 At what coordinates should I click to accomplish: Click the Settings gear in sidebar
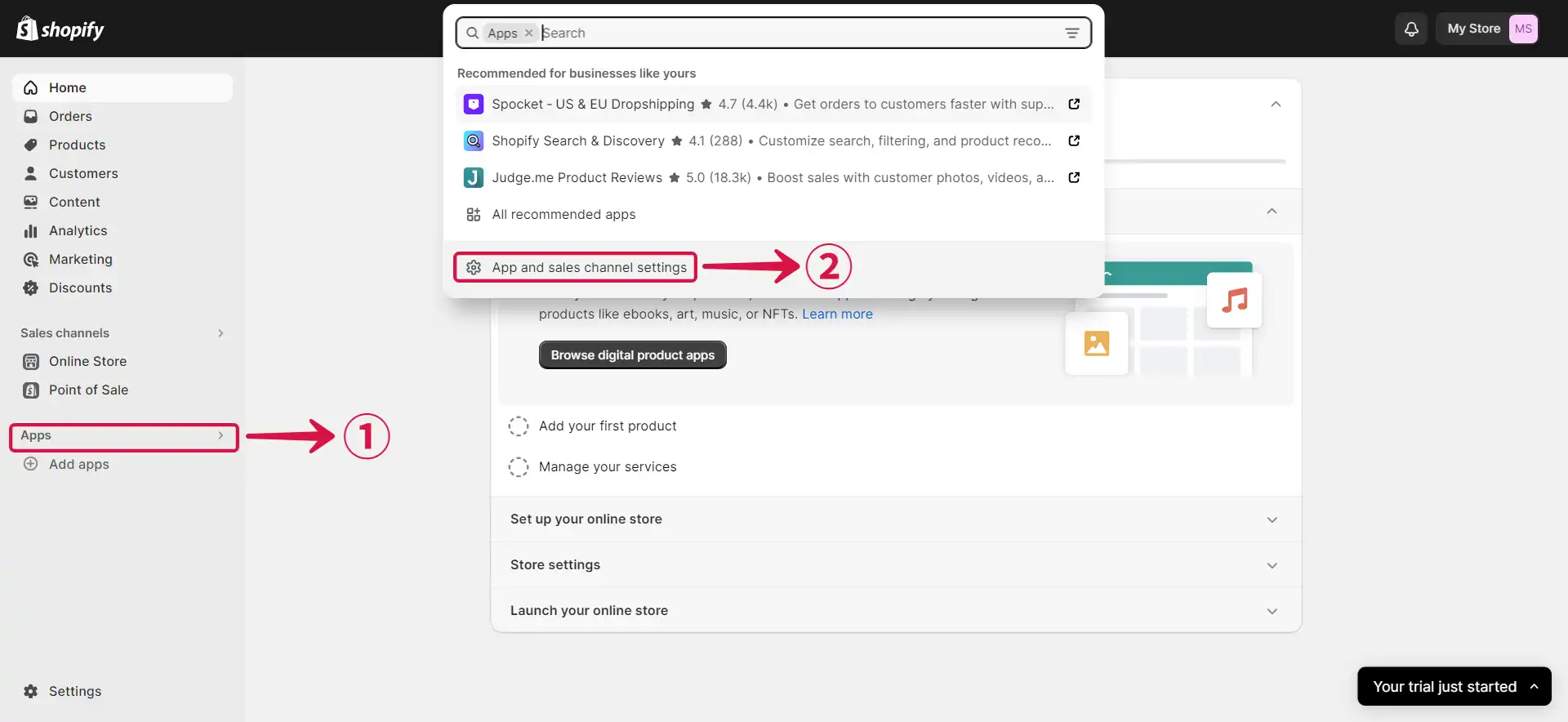point(31,692)
